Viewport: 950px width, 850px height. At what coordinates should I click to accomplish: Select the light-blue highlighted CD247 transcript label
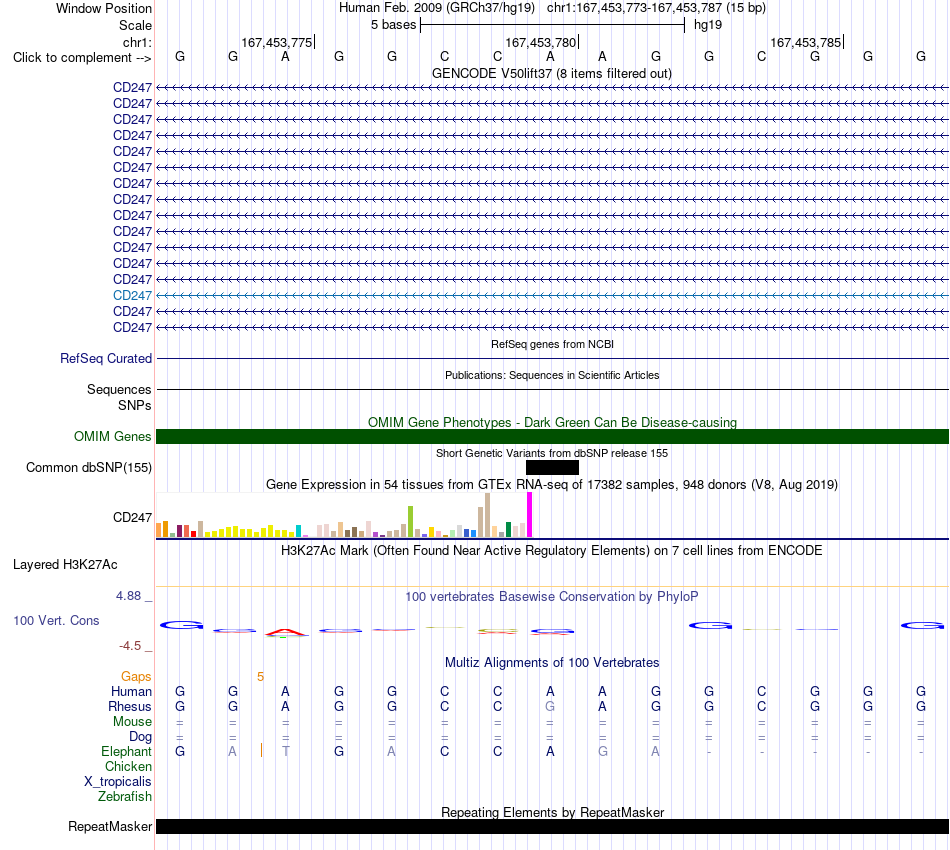[x=132, y=296]
